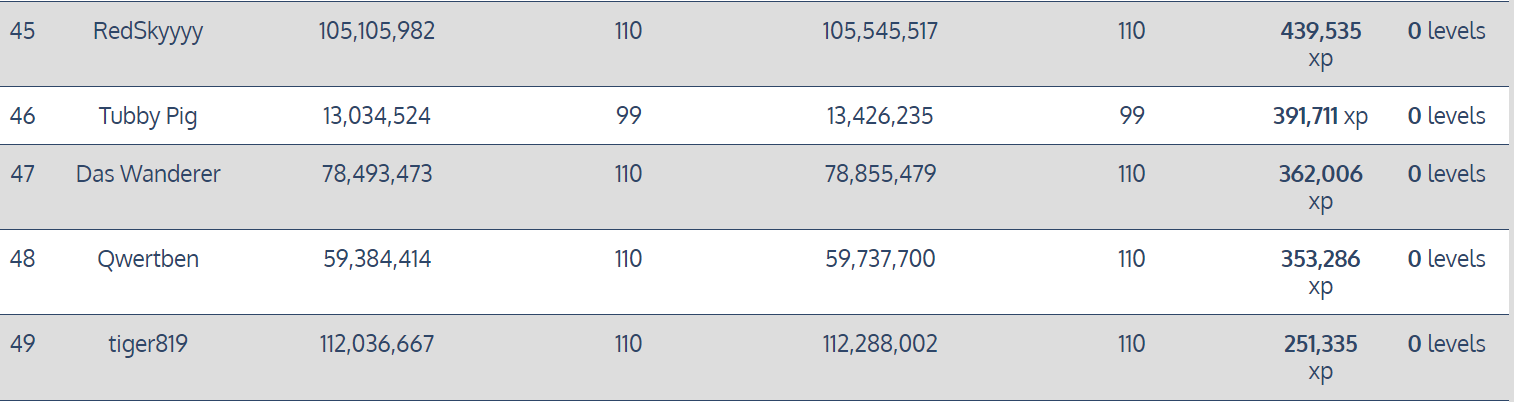Viewport: 1514px width, 402px height.
Task: Select rank number 45 cell
Action: pos(22,31)
